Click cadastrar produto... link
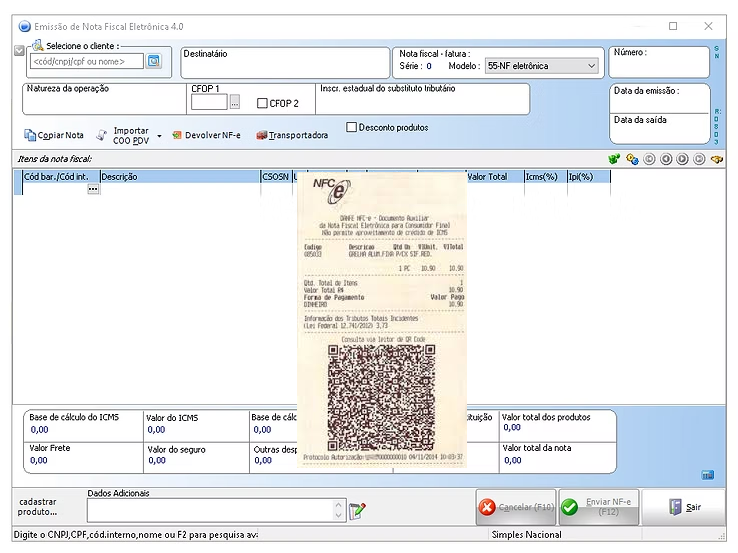Screen dimensions: 738x553 click(37, 507)
